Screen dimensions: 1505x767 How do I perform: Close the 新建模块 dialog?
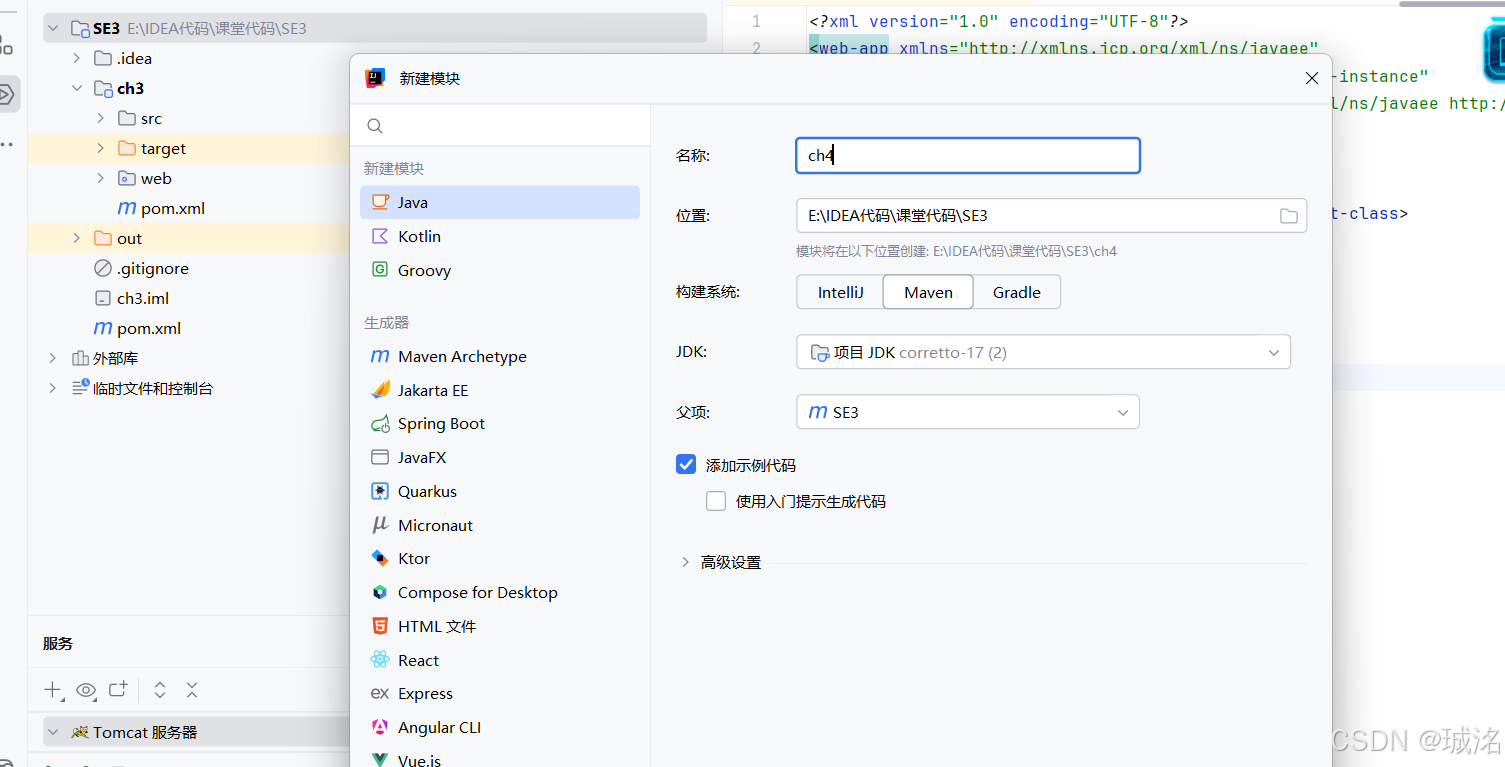[1312, 78]
